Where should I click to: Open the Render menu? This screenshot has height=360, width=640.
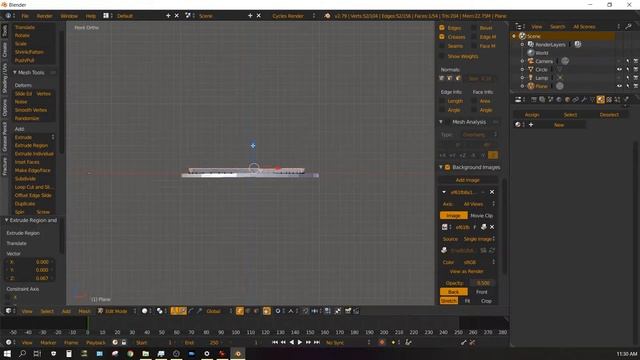[44, 16]
